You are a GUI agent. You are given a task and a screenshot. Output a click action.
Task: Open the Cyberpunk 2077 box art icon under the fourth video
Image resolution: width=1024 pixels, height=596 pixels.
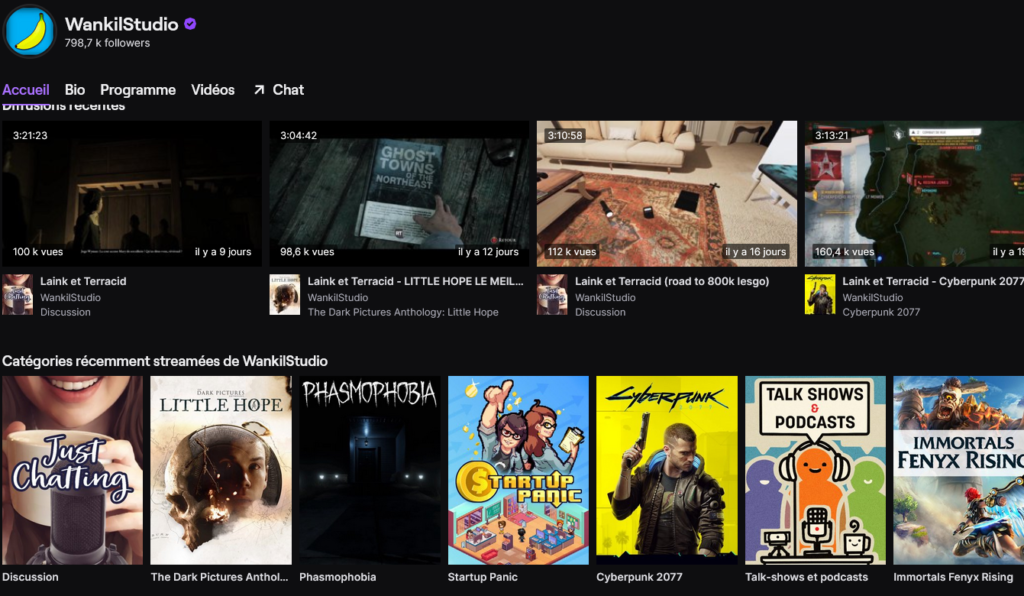tap(820, 295)
